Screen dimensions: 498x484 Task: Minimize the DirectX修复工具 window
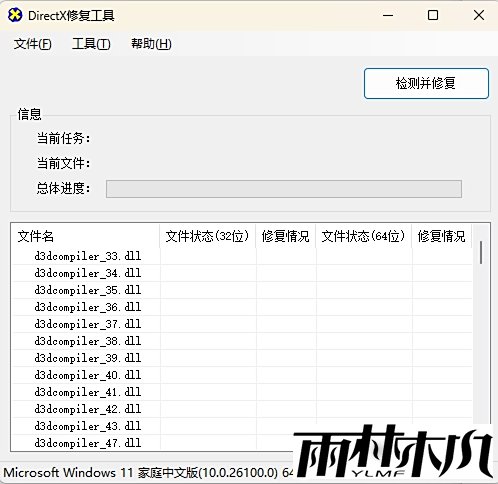click(x=388, y=15)
